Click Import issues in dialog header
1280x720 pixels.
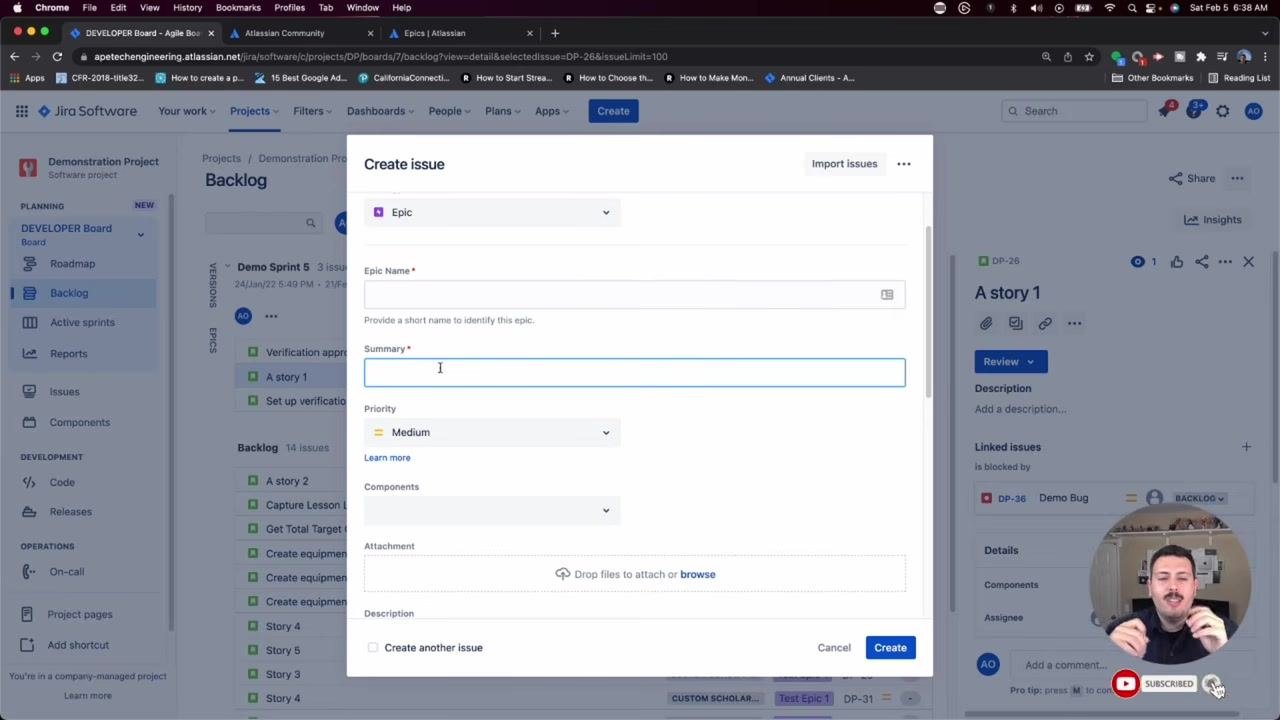[844, 164]
